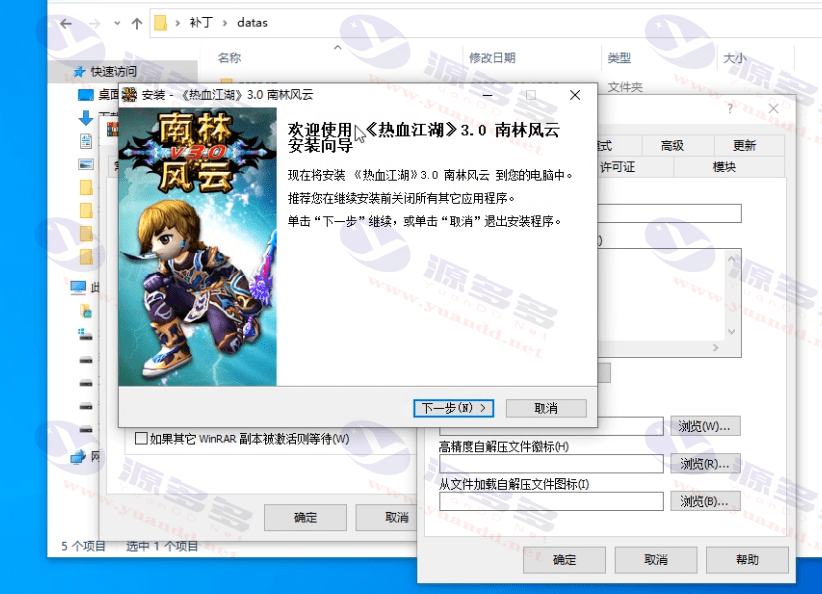Image resolution: width=822 pixels, height=594 pixels.
Task: Tick the 如果其它 WinRAR 副本被激活则等待 checkbox
Action: [x=141, y=438]
